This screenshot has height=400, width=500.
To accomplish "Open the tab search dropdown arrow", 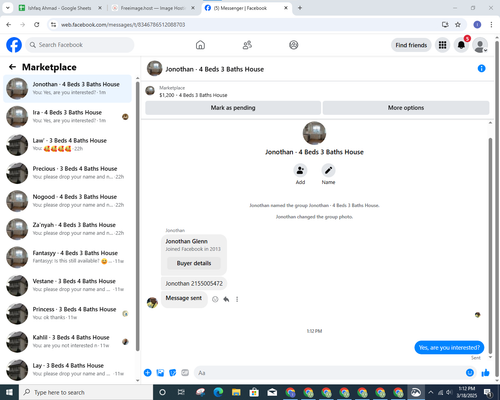I will (7, 8).
